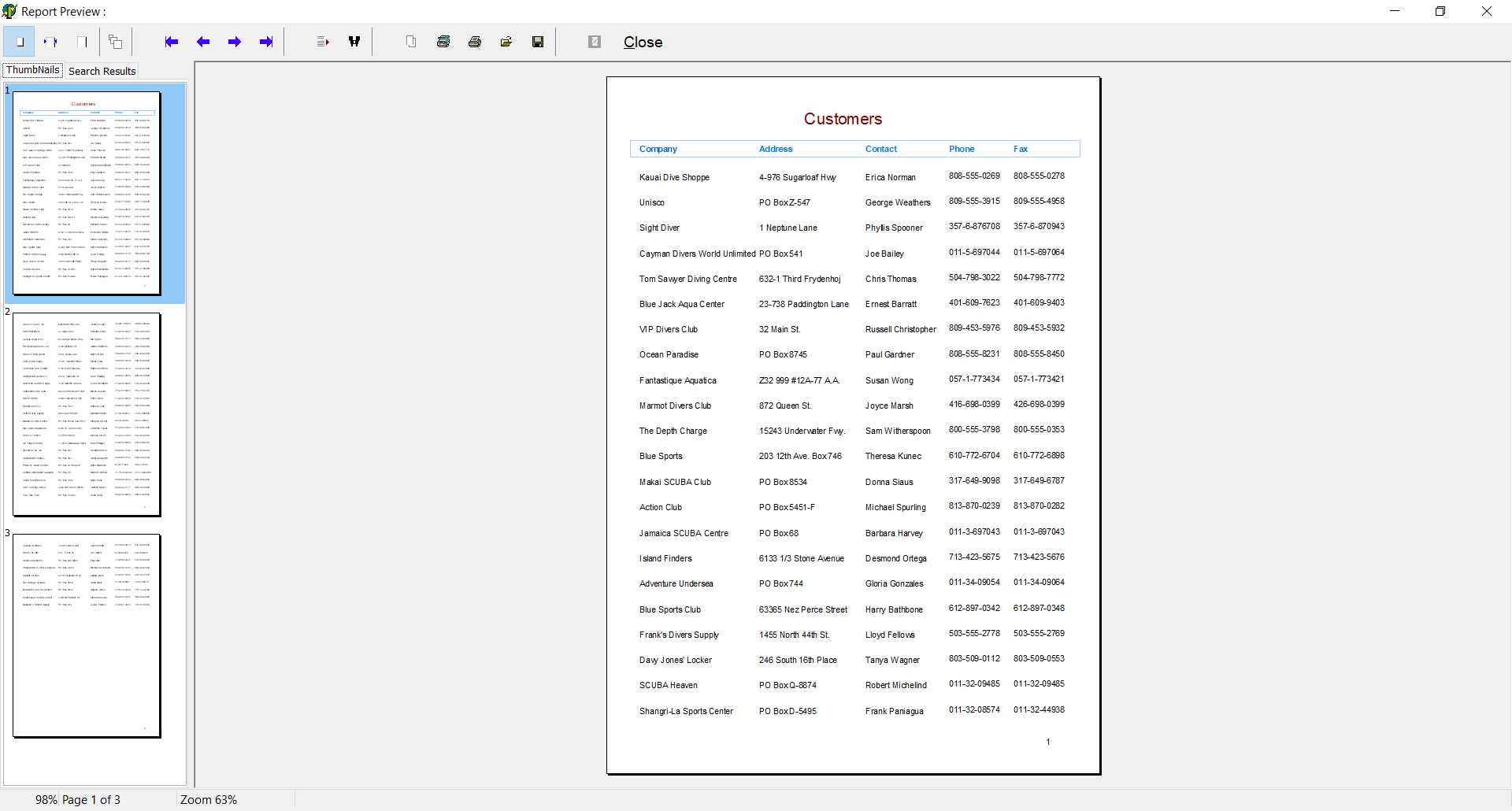Click the copy page icon

(x=411, y=42)
